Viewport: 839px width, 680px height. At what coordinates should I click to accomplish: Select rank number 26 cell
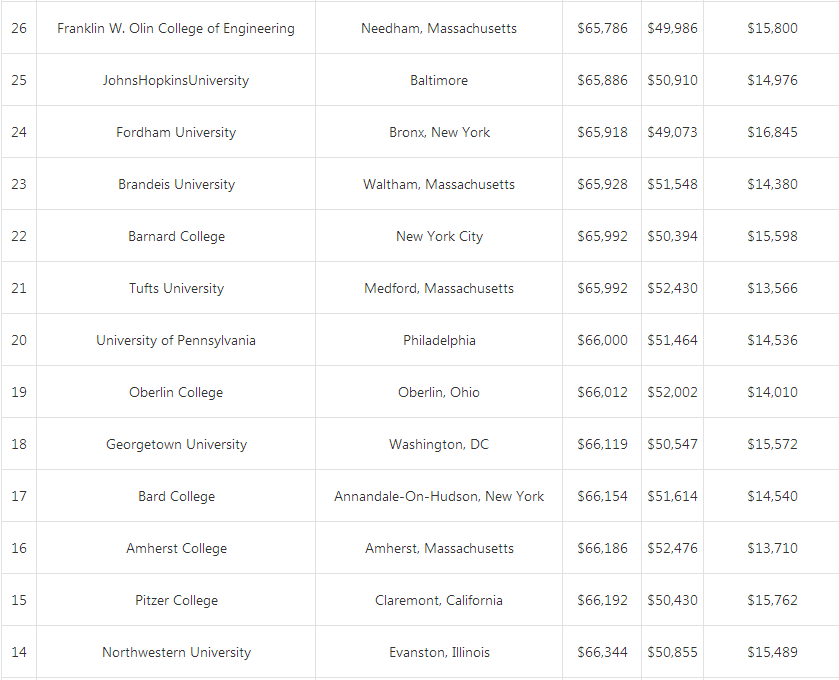19,28
